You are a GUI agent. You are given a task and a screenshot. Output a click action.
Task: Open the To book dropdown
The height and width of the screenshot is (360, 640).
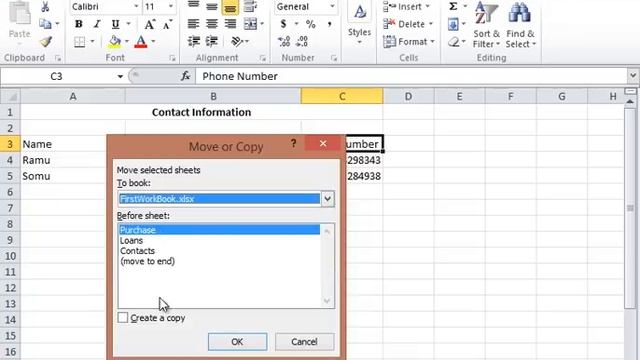[x=327, y=199]
